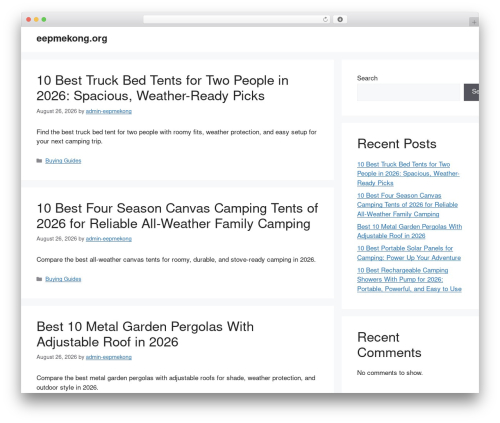Click the date under the Canvas Tents post
Screen dimensions: 500x423
(56, 239)
